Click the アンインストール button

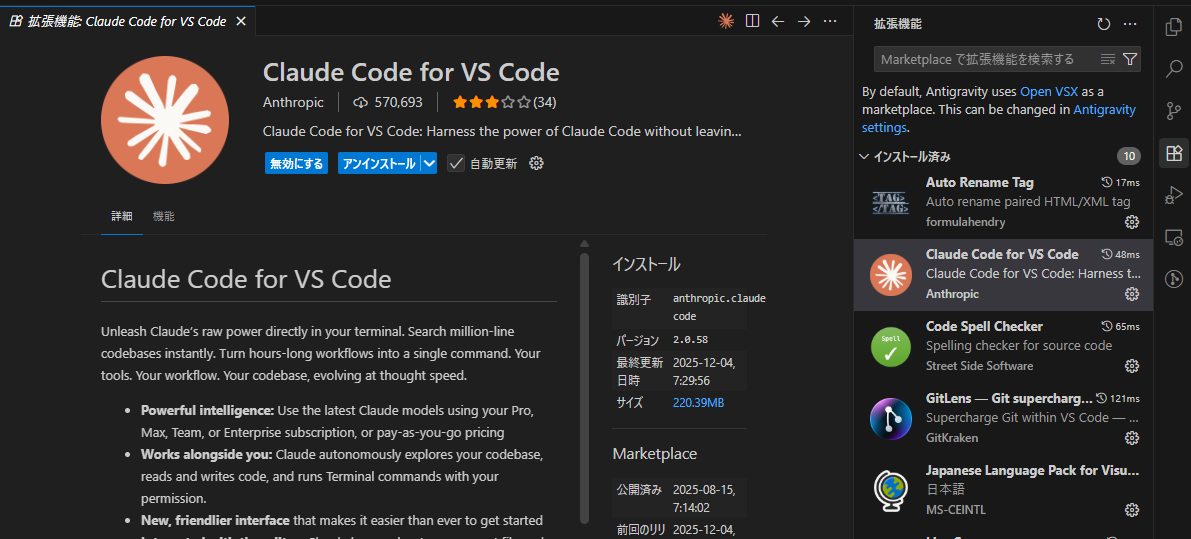coord(379,163)
